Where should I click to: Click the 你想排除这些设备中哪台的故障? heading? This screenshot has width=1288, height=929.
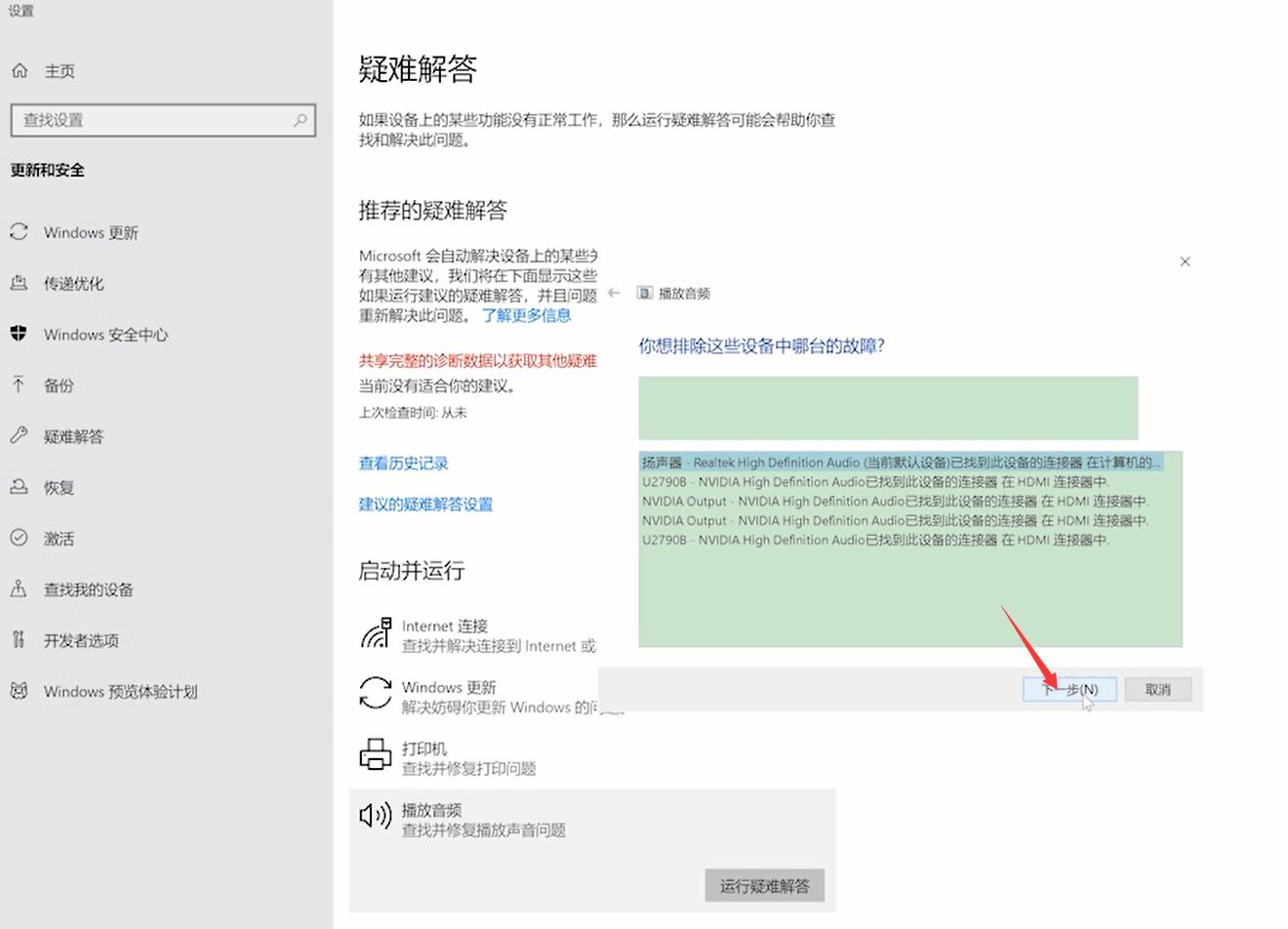click(762, 345)
